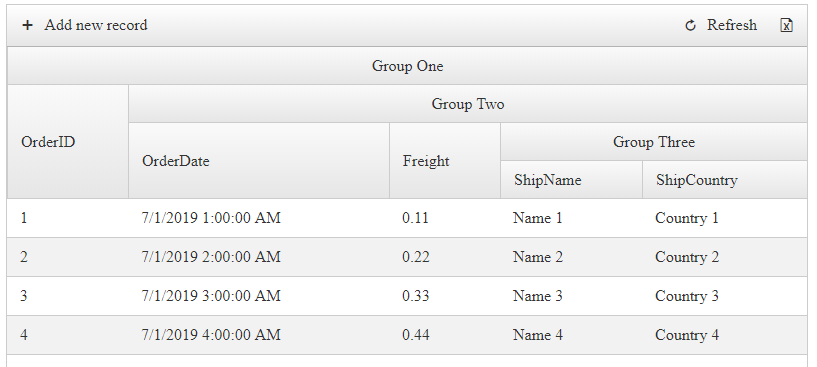Click the Refresh button label
This screenshot has width=817, height=367.
pos(732,25)
